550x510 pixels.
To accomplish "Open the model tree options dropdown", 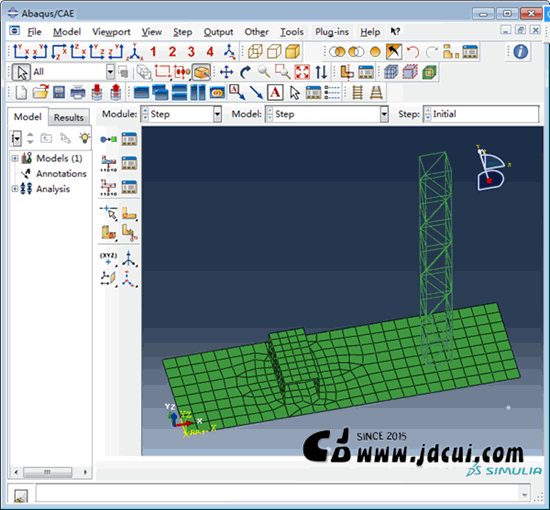I will pos(16,138).
